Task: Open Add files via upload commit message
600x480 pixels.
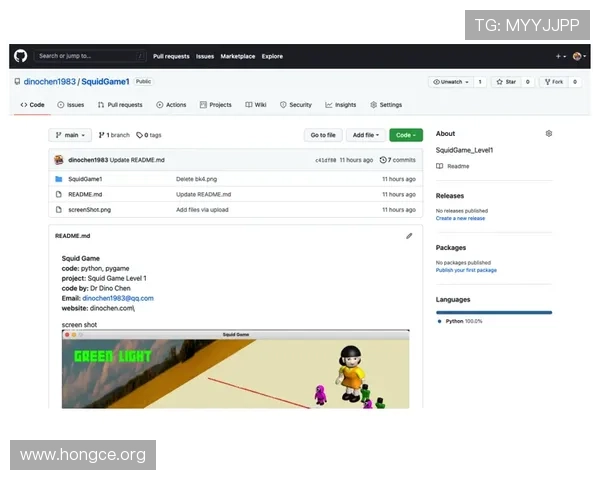Action: click(x=202, y=210)
